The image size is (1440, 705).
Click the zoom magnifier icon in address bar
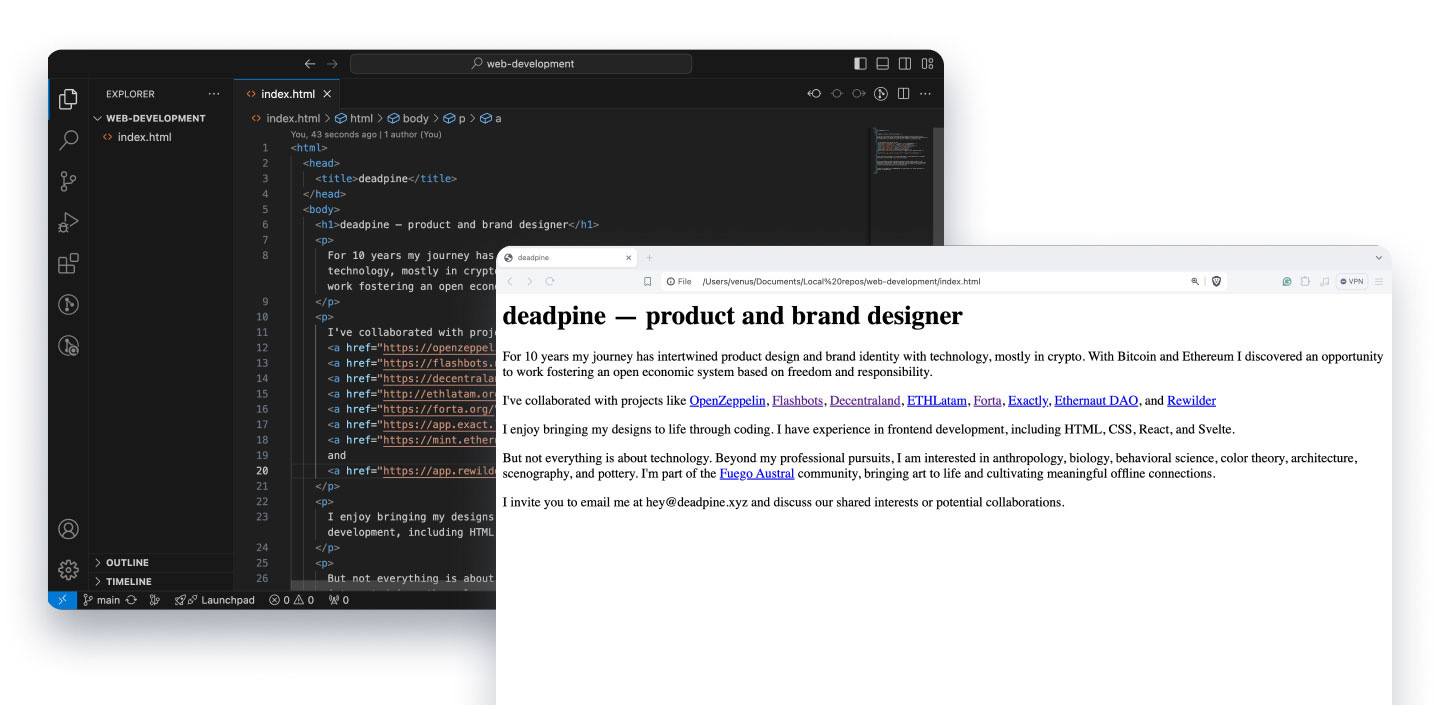(x=1195, y=282)
